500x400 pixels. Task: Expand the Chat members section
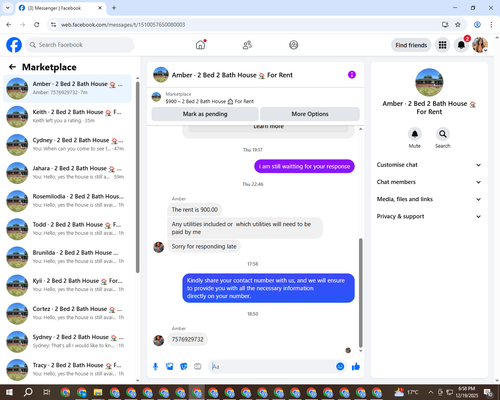pyautogui.click(x=429, y=182)
